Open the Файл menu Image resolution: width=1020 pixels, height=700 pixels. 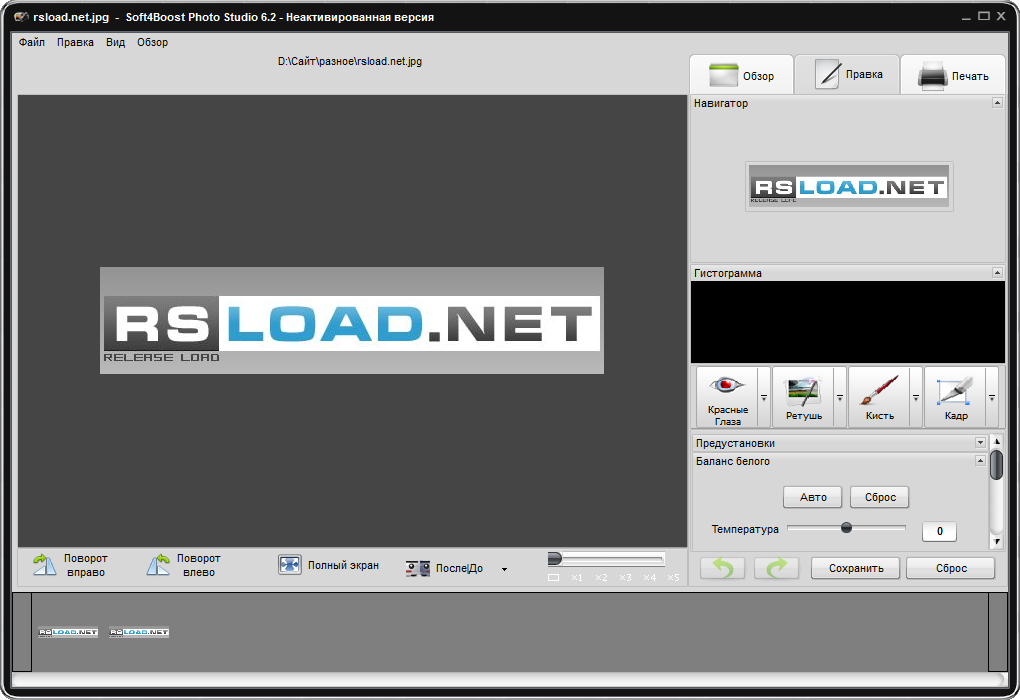point(32,42)
